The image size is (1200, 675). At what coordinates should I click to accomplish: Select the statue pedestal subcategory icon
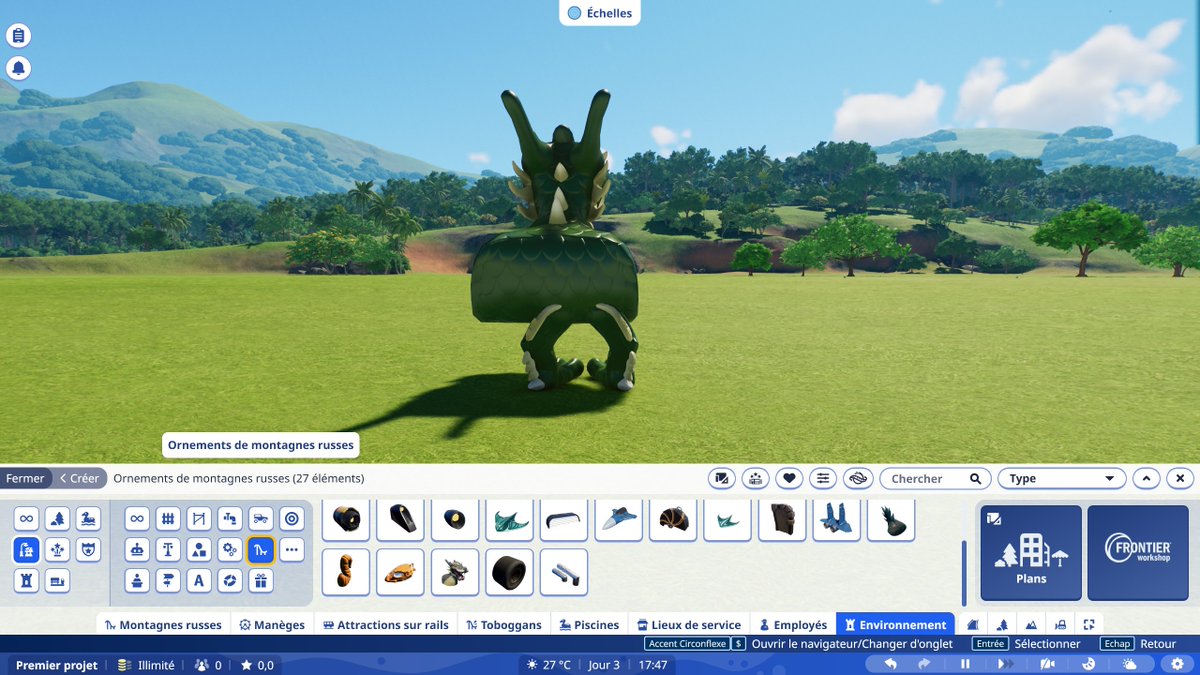(x=137, y=580)
